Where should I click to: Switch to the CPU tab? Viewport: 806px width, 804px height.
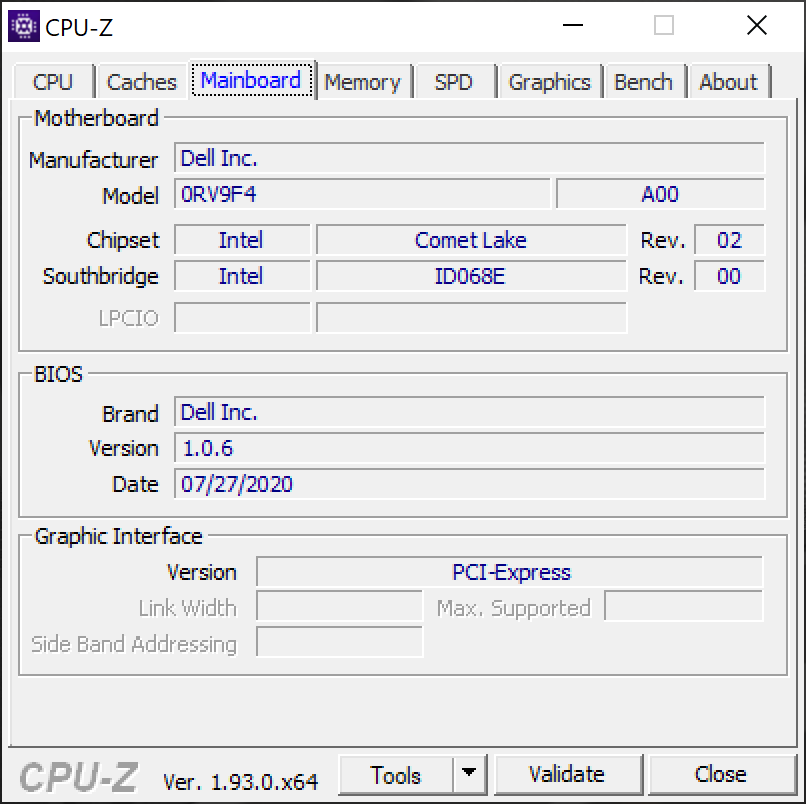(x=53, y=82)
